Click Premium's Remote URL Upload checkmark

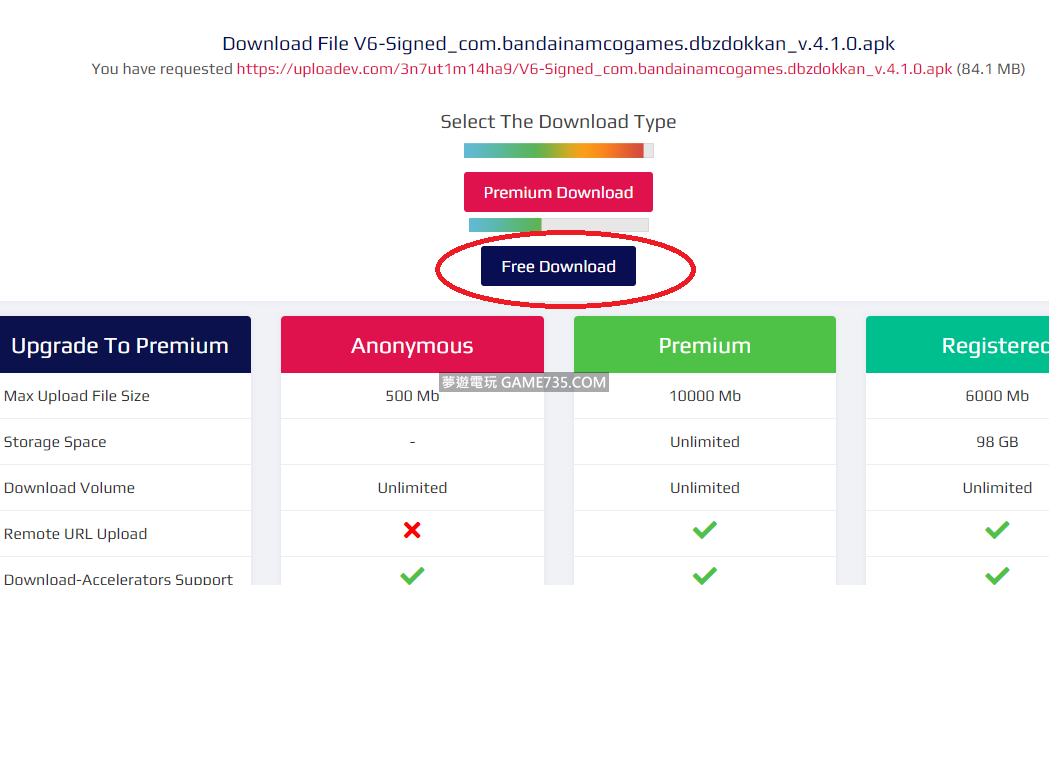[705, 530]
